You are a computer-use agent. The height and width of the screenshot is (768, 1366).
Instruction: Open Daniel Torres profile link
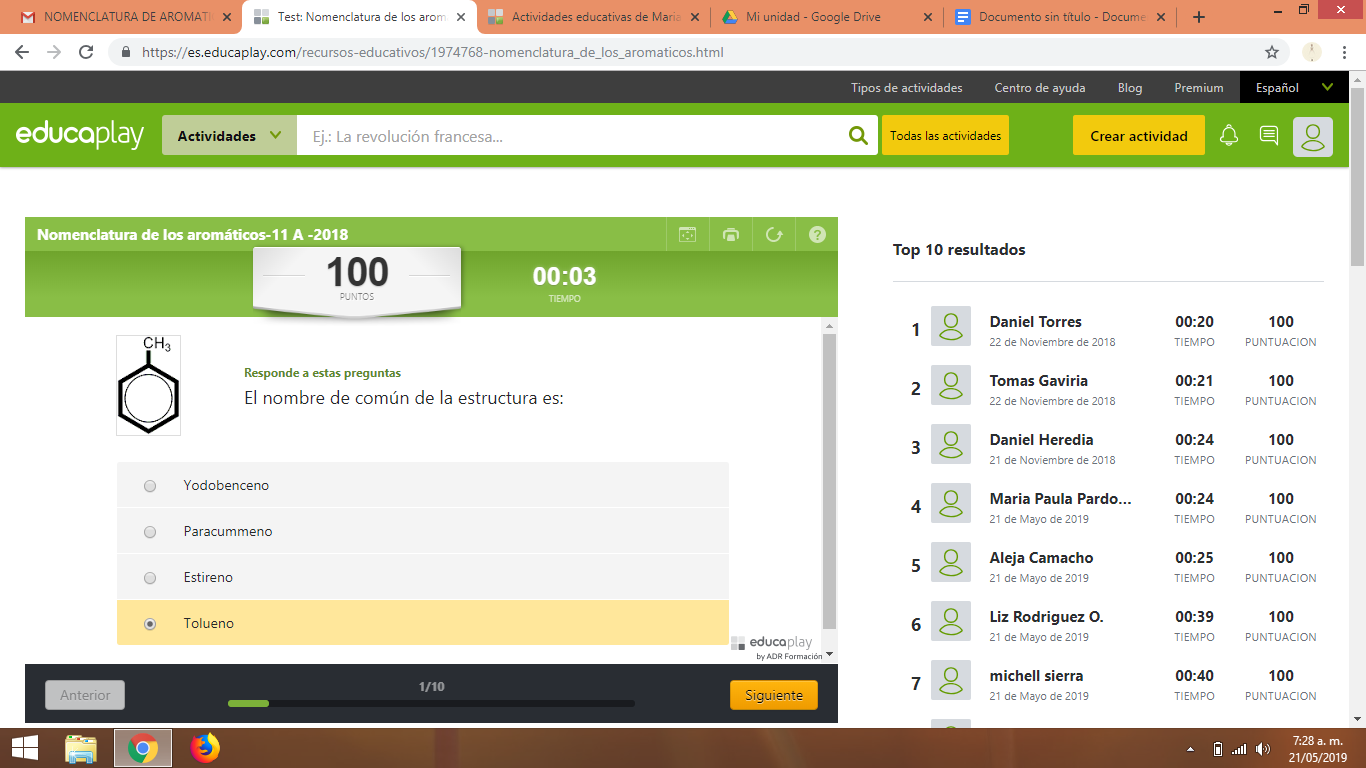[1036, 321]
